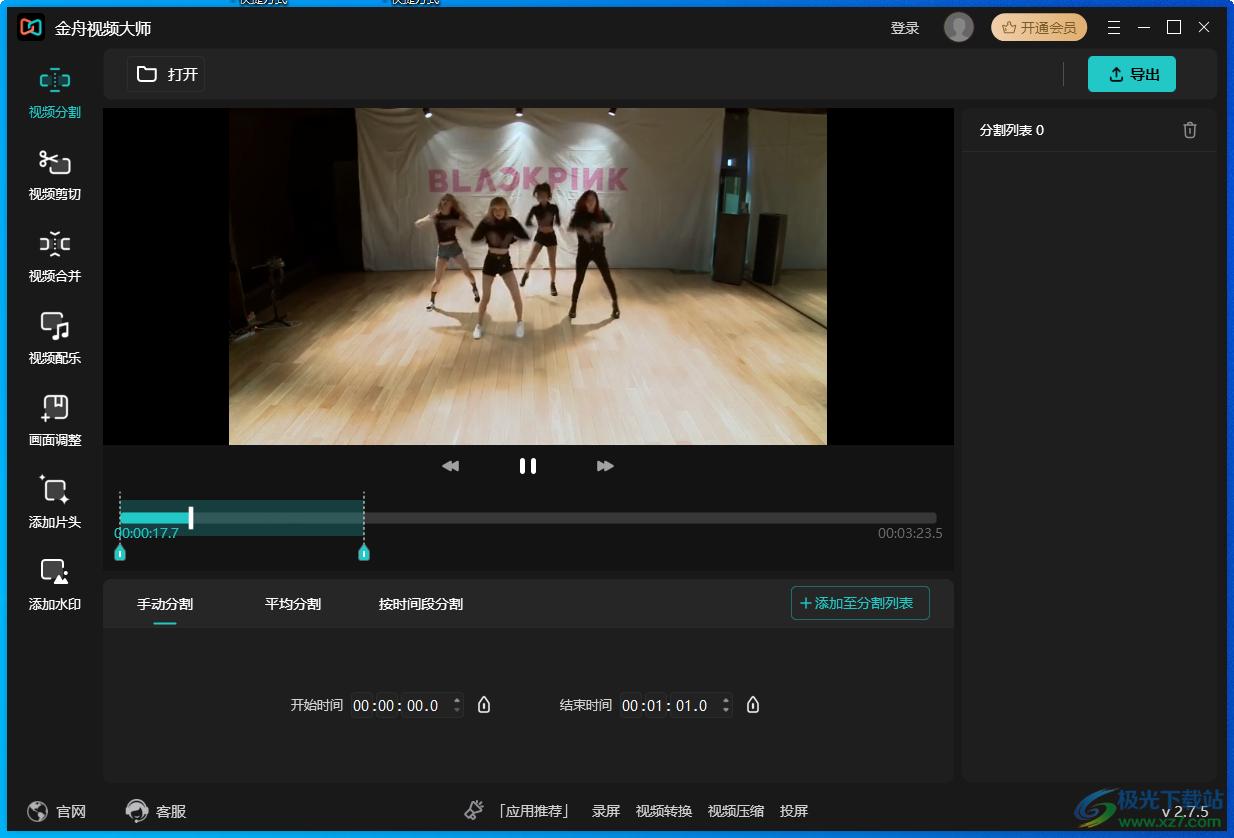Click the current time 00:00:17.7 label
The image size is (1234, 838).
click(146, 533)
